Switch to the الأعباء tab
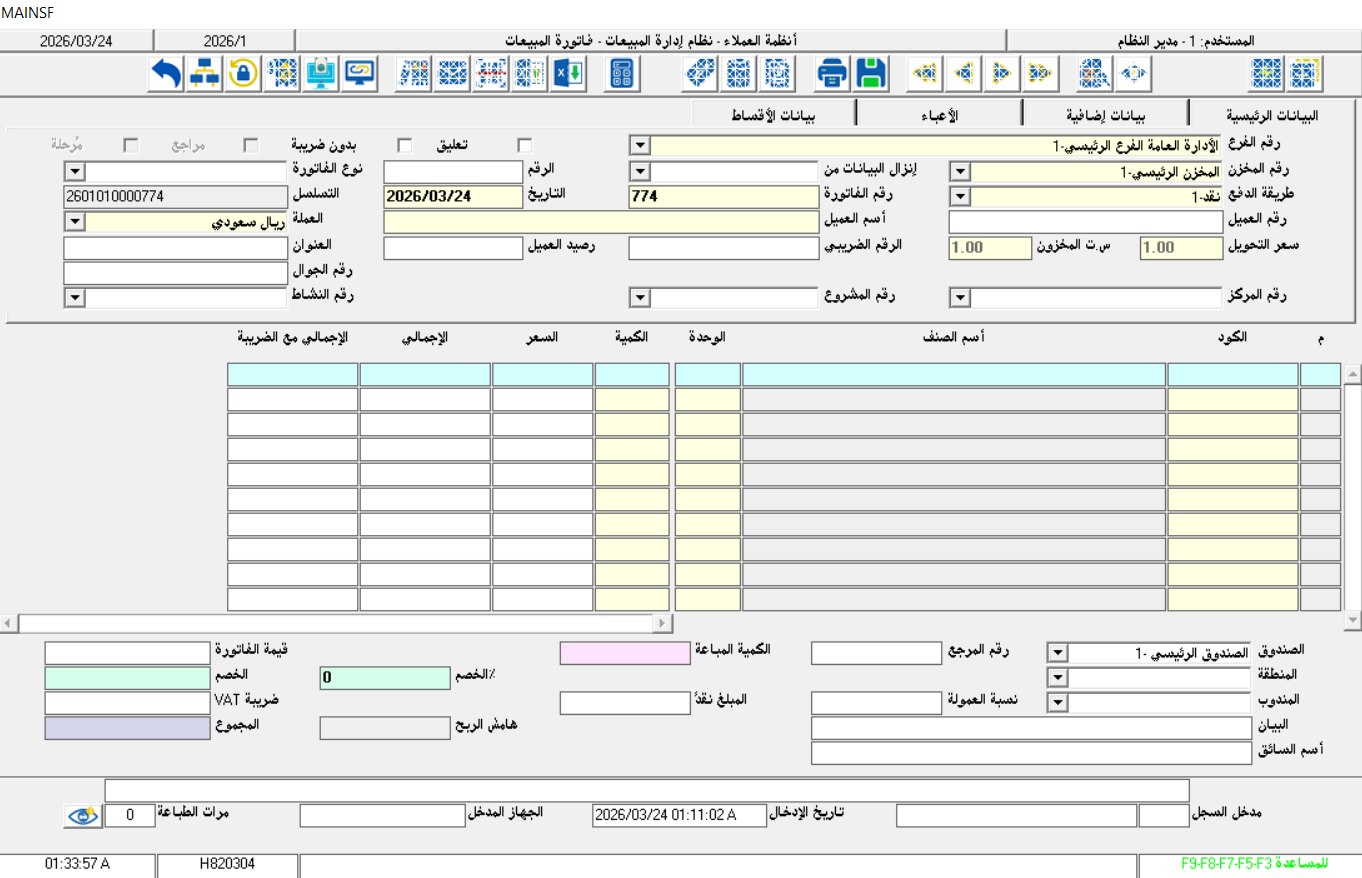This screenshot has width=1362, height=878. 938,113
